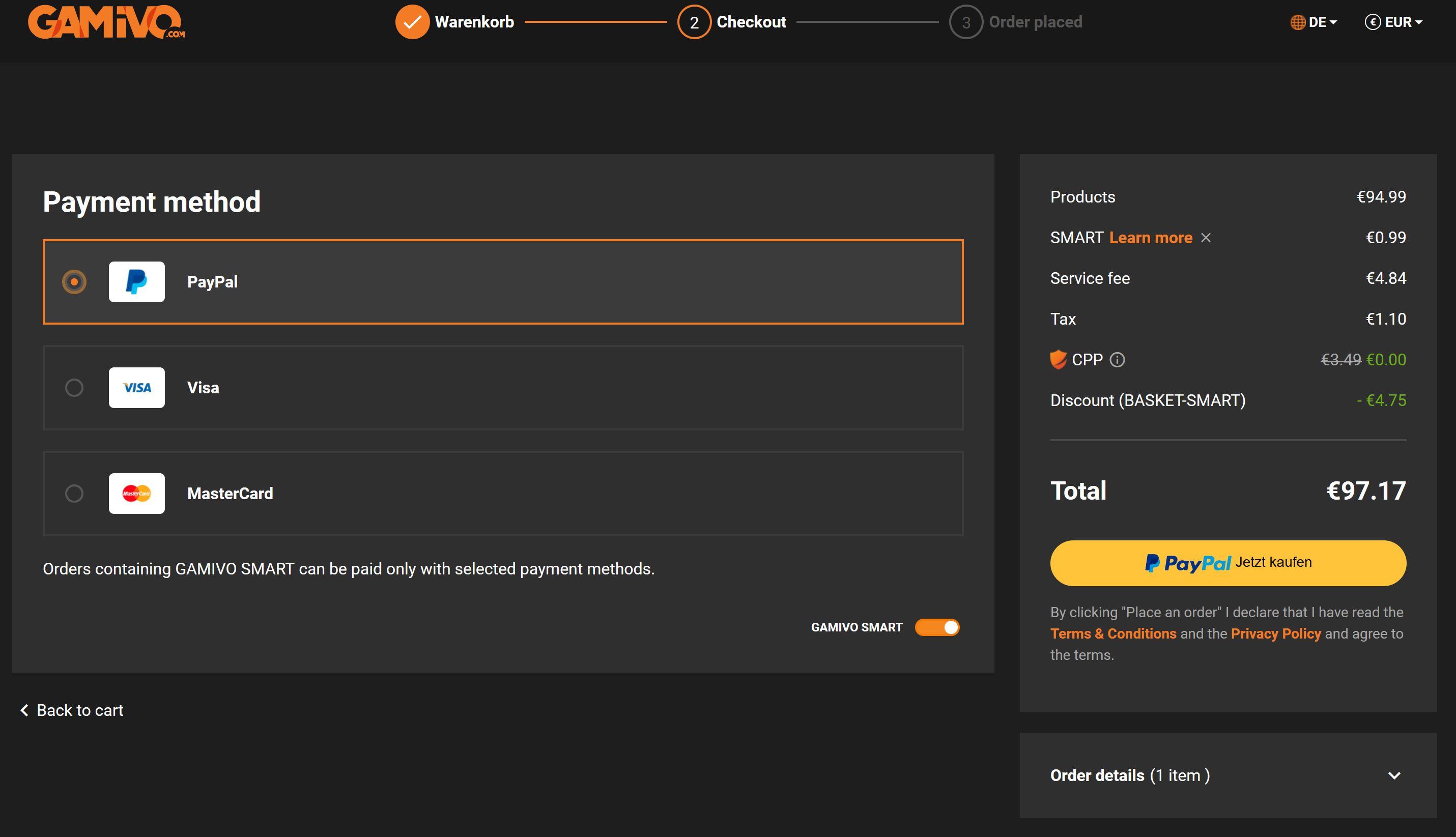Click the Service fee value €4.84
The height and width of the screenshot is (837, 1456).
pyautogui.click(x=1386, y=278)
